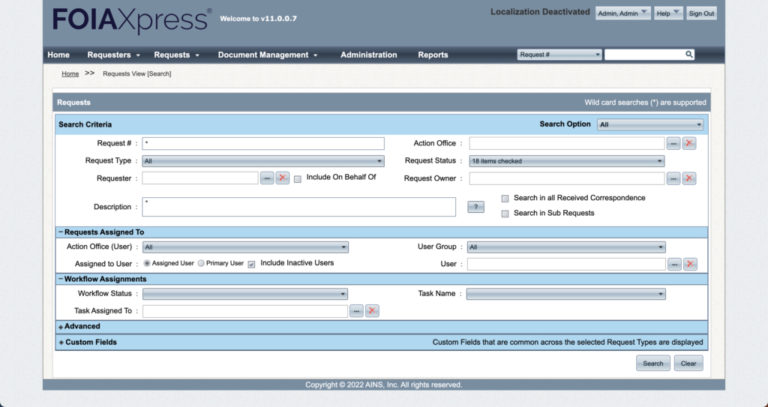Open the Search Option dropdown

point(650,125)
